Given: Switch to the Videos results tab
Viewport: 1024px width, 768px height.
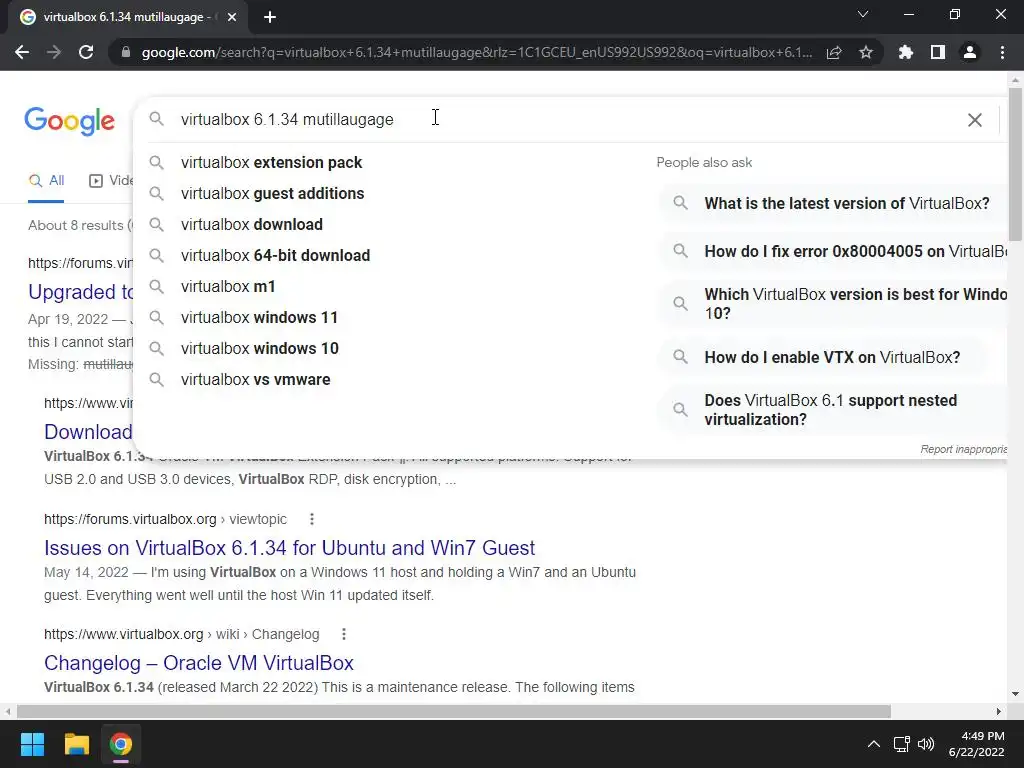Looking at the screenshot, I should click(x=111, y=181).
